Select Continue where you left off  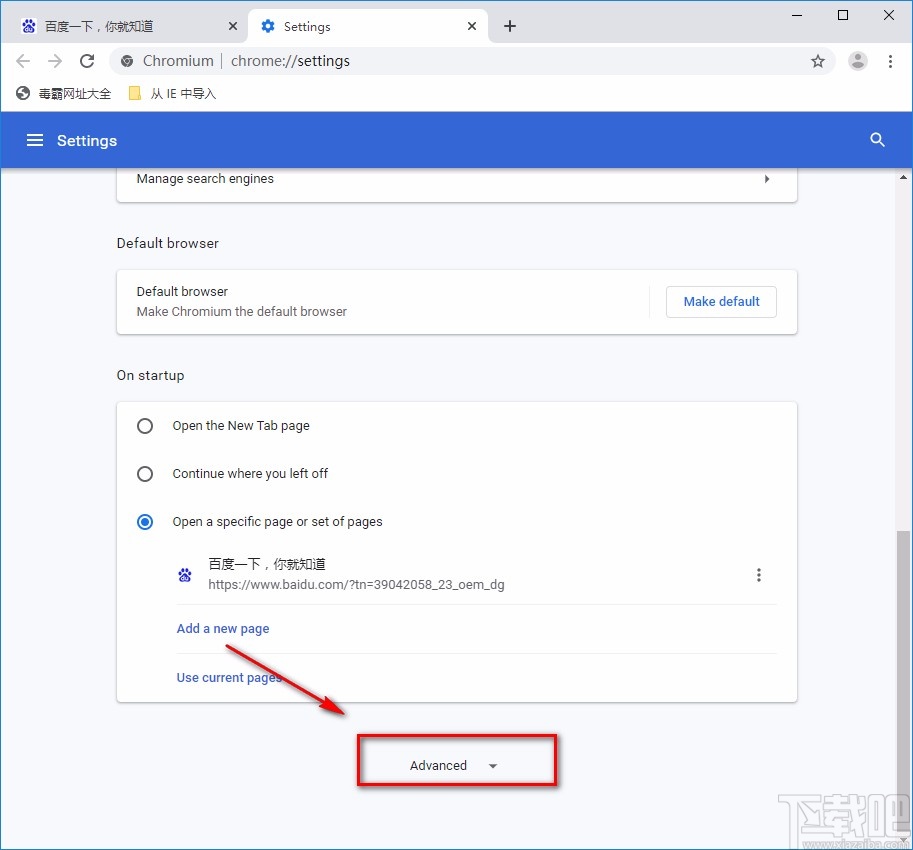click(x=145, y=474)
